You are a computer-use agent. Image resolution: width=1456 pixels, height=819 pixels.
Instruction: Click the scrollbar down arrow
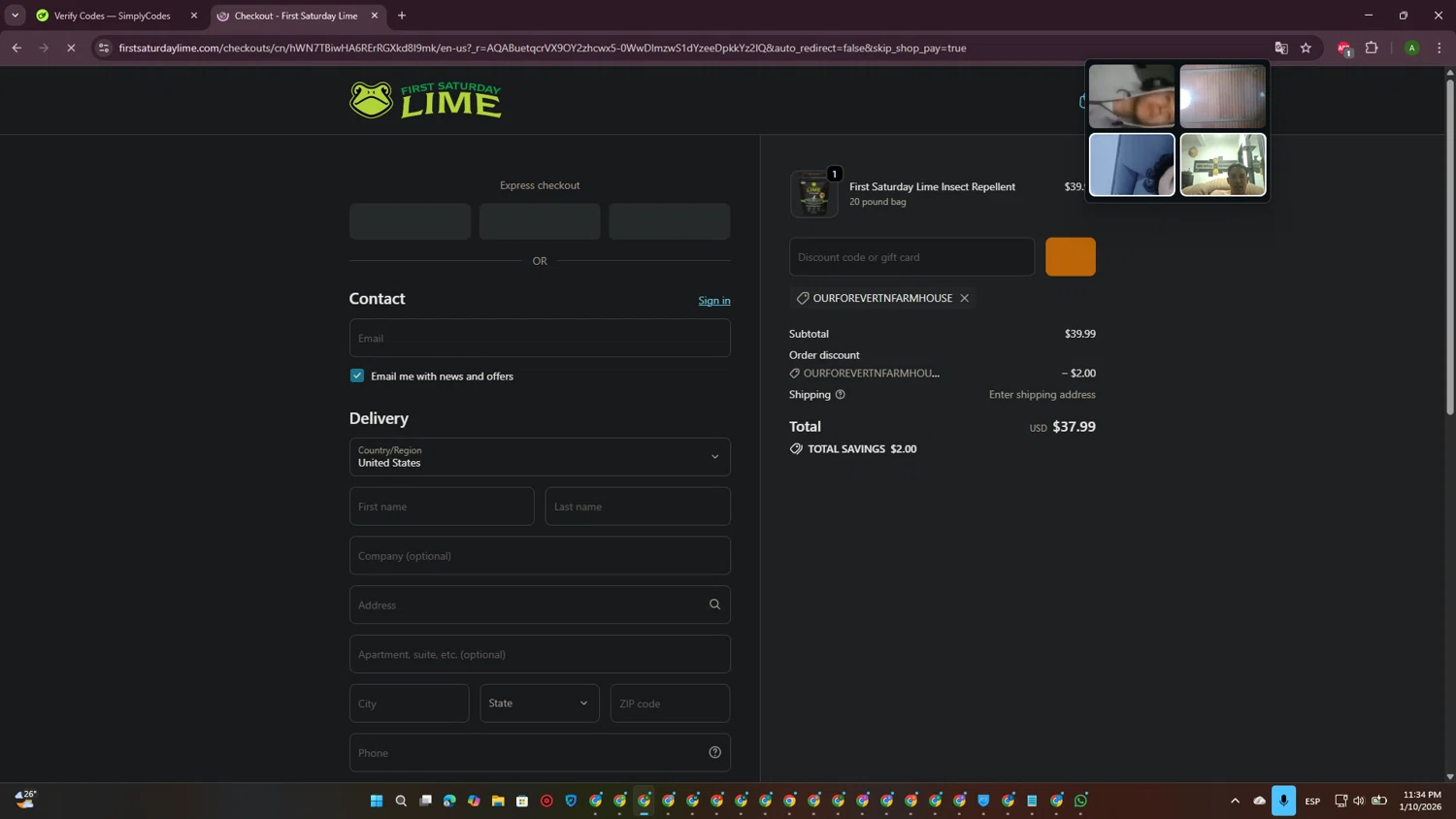click(1450, 776)
